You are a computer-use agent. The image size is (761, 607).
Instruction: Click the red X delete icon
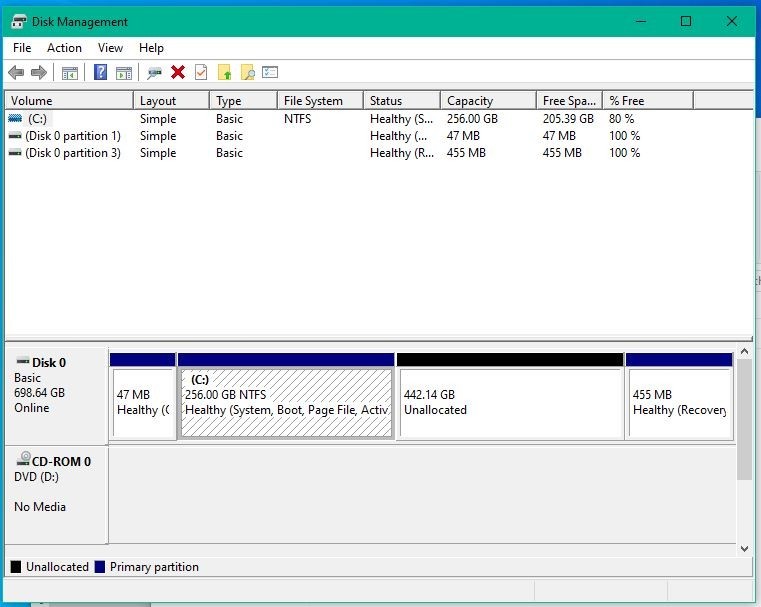pyautogui.click(x=178, y=72)
